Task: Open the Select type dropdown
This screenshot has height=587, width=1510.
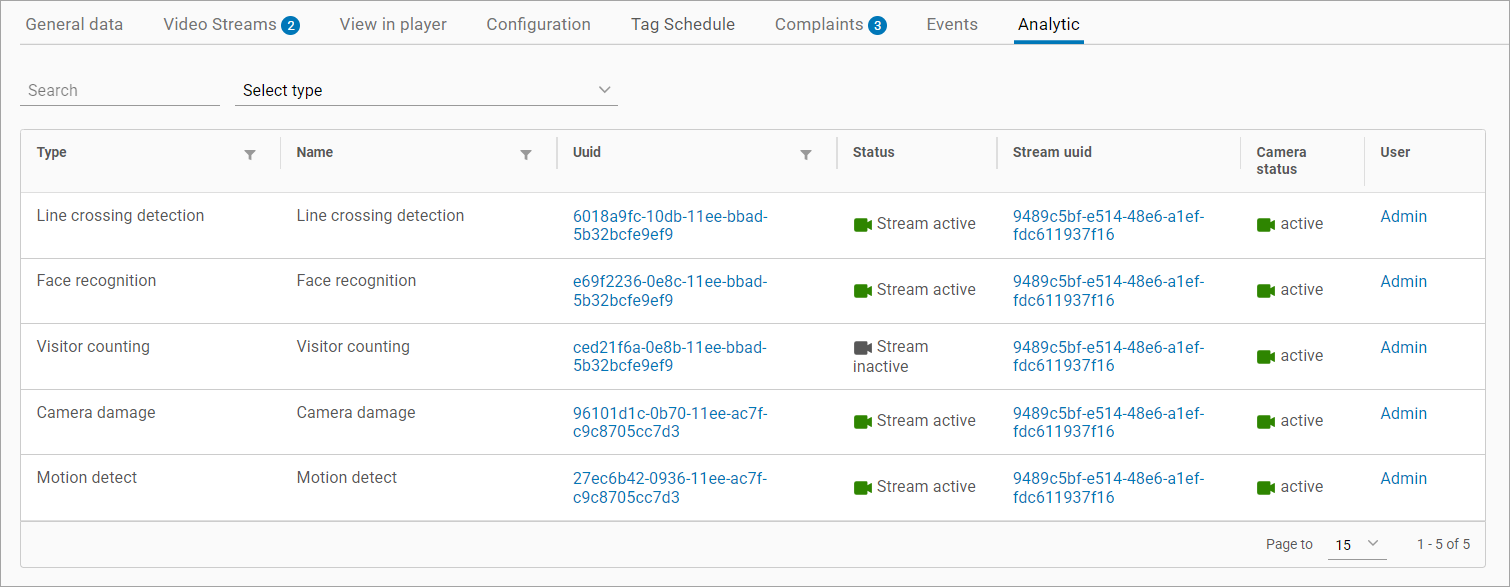Action: (x=426, y=90)
